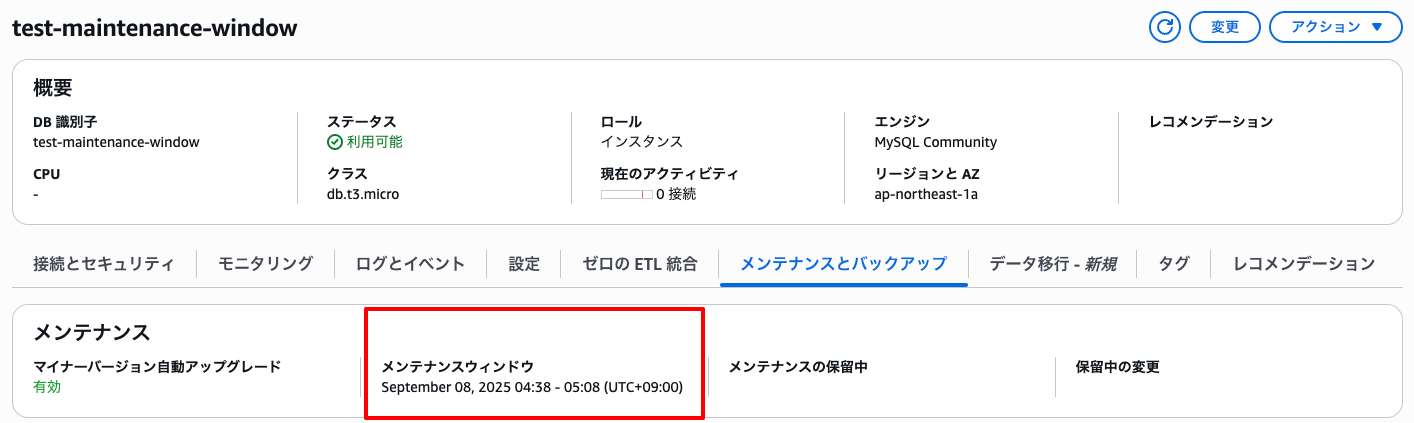The width and height of the screenshot is (1414, 423).
Task: Click the current activity connections bar
Action: pos(627,194)
